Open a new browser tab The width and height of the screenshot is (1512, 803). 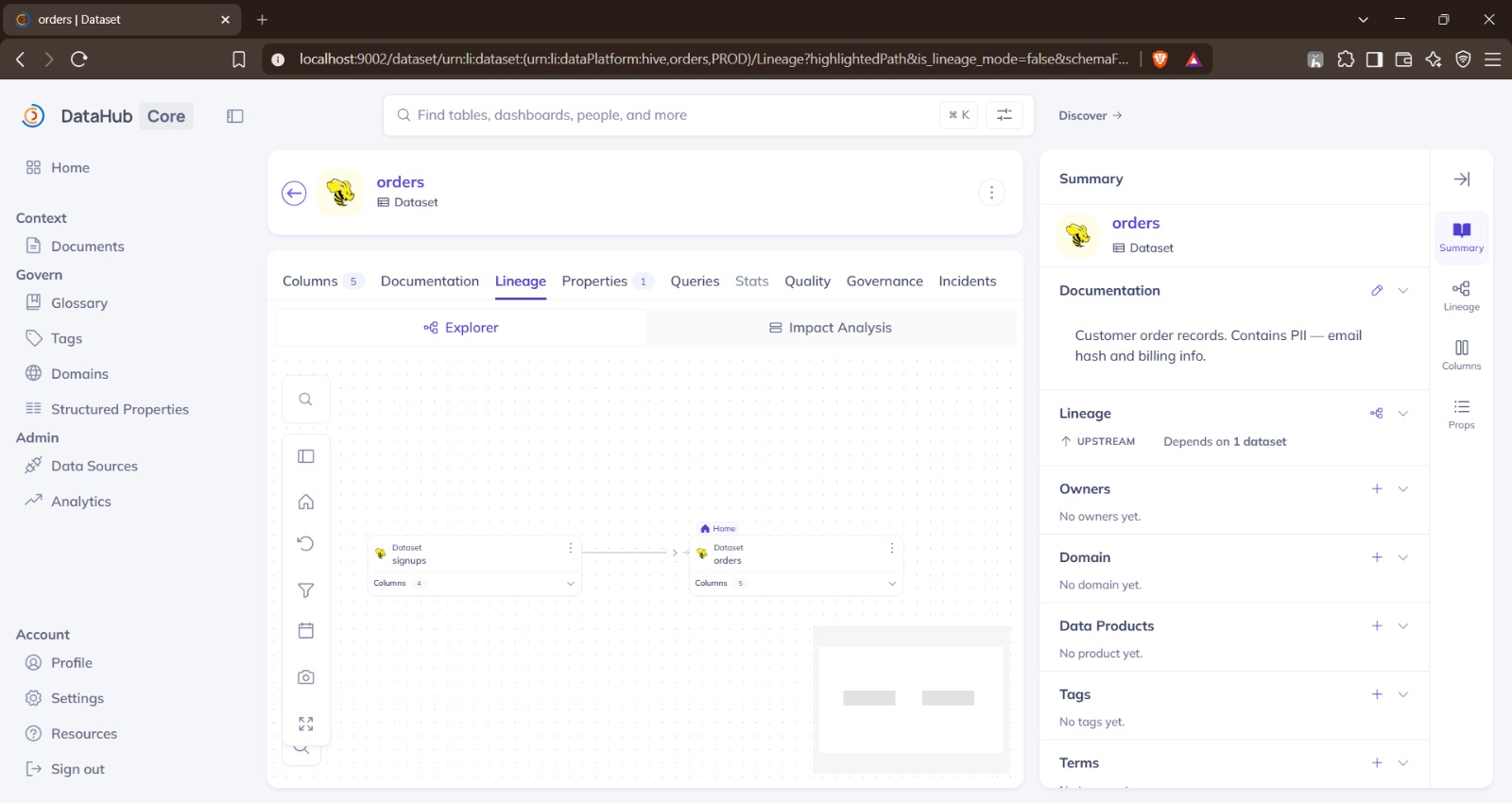tap(263, 20)
